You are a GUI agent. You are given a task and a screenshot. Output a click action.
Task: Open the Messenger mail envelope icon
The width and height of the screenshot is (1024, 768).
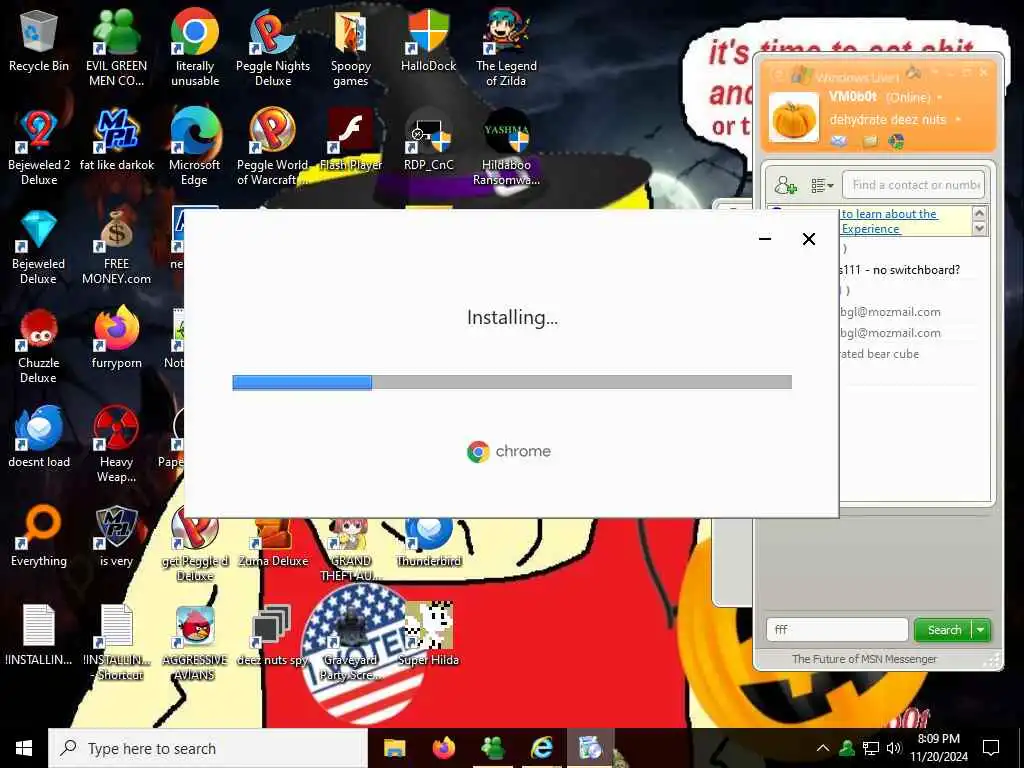click(839, 141)
